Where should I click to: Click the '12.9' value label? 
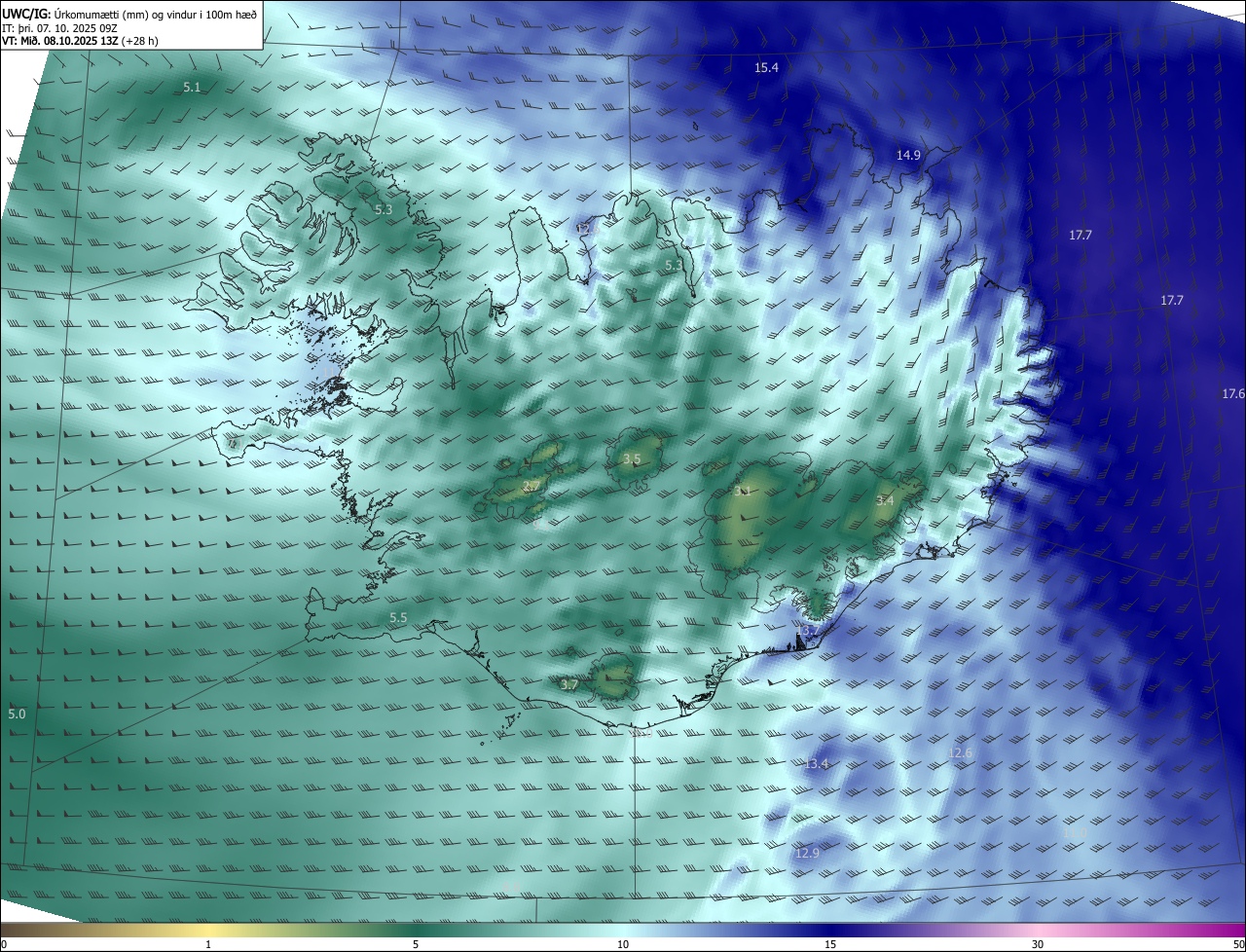point(807,854)
